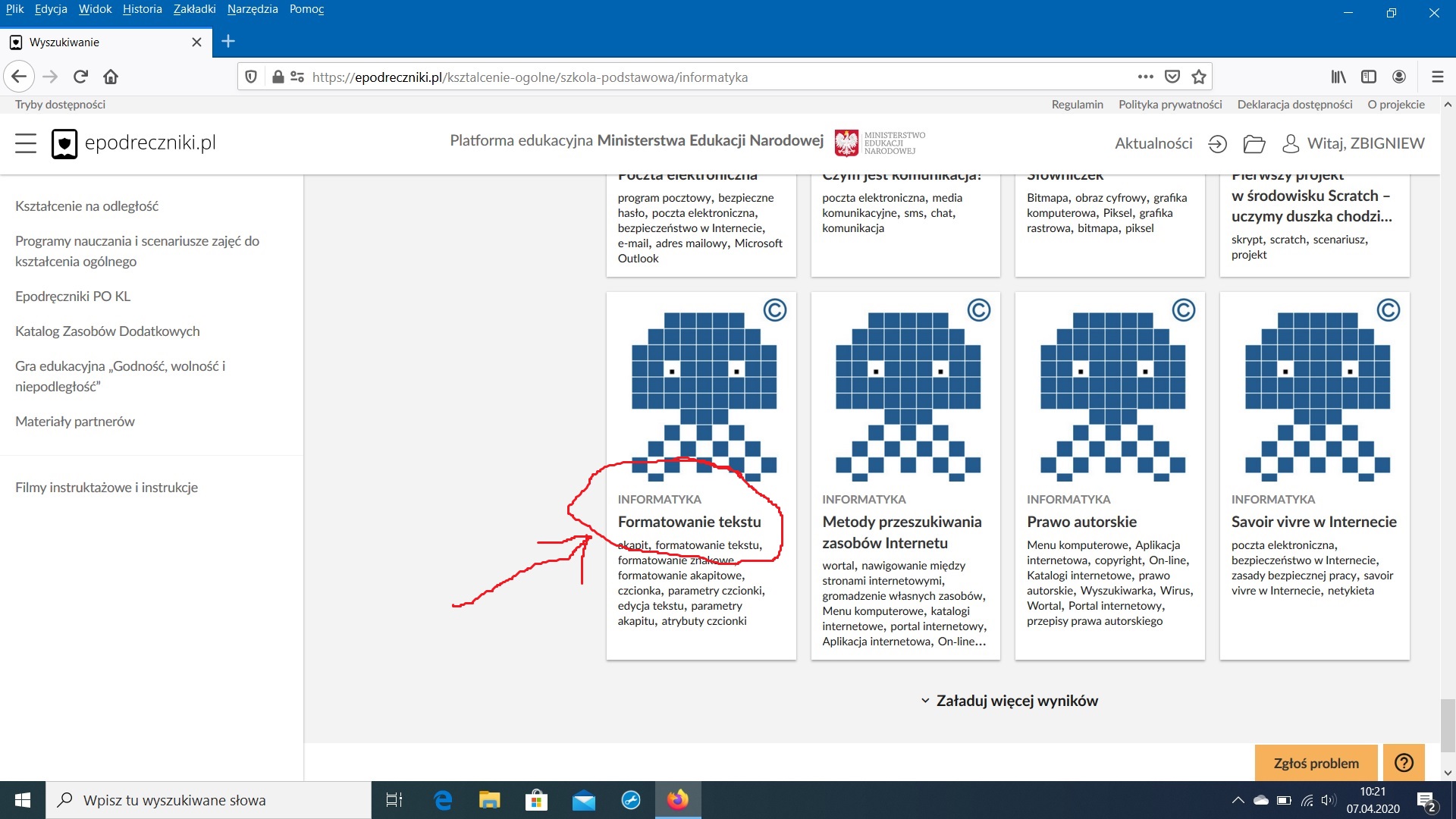Open Polityka prywatności link
This screenshot has width=1456, height=819.
(x=1170, y=105)
